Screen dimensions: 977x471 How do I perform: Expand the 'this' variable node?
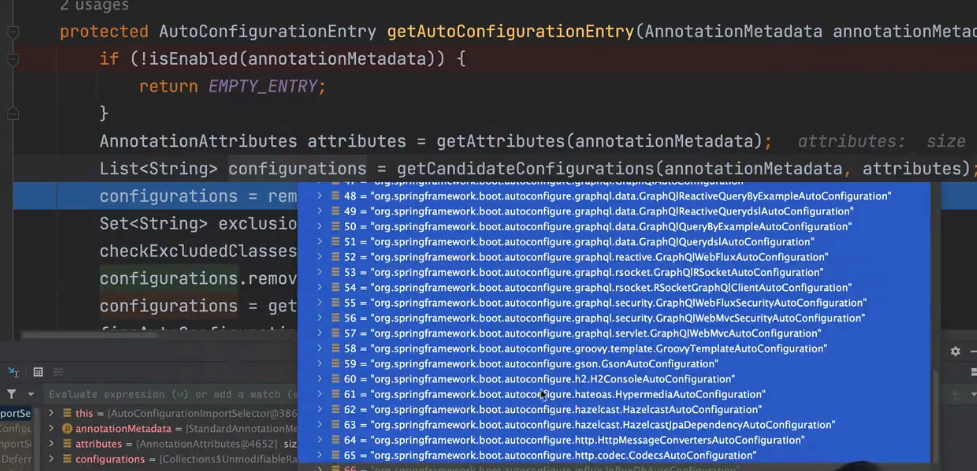(x=52, y=413)
